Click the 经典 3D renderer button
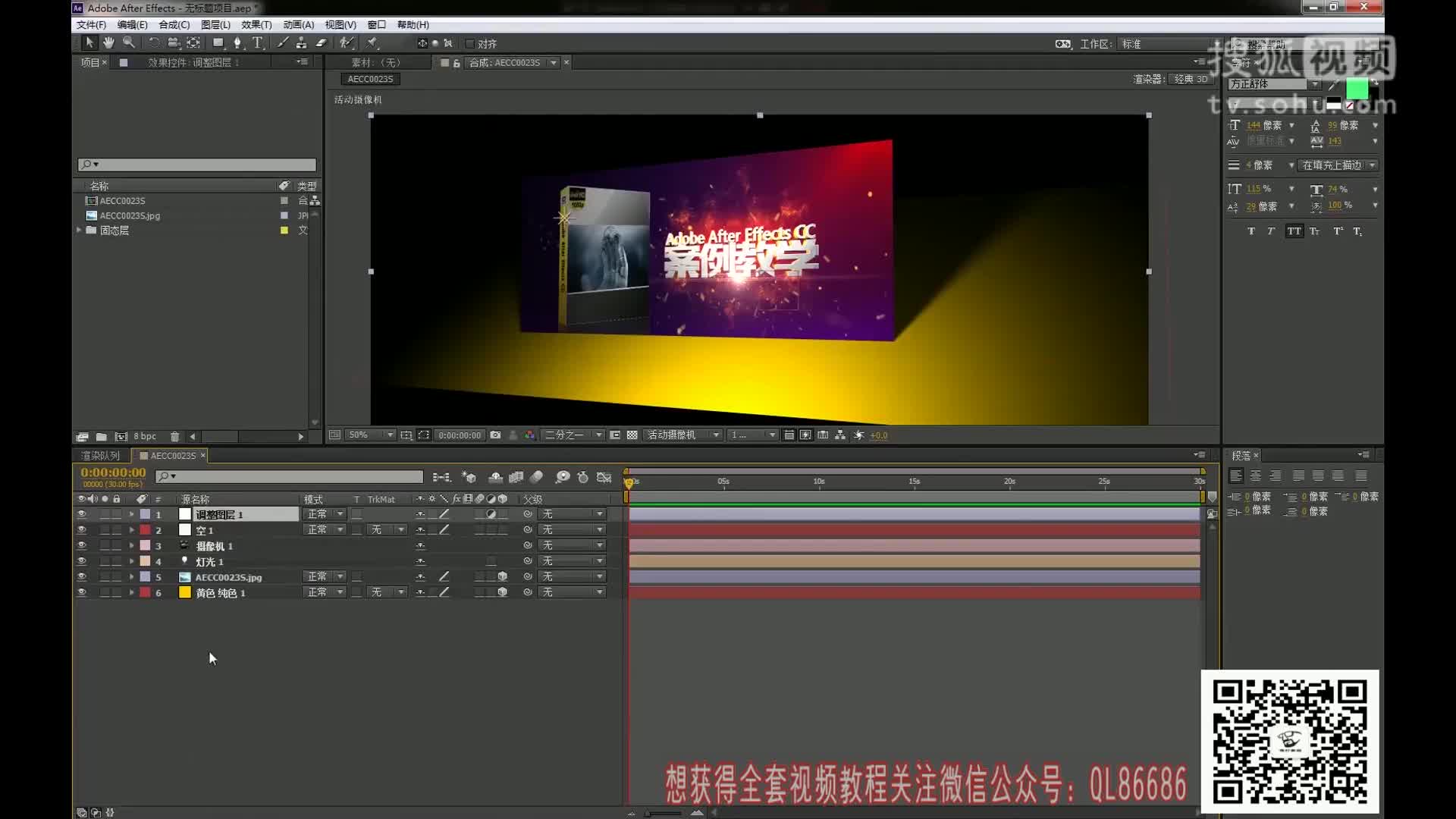The width and height of the screenshot is (1456, 819). coord(1191,79)
